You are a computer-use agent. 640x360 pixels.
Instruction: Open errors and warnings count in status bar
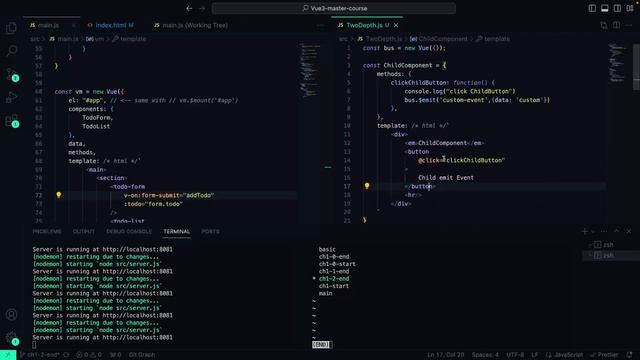pyautogui.click(x=89, y=355)
